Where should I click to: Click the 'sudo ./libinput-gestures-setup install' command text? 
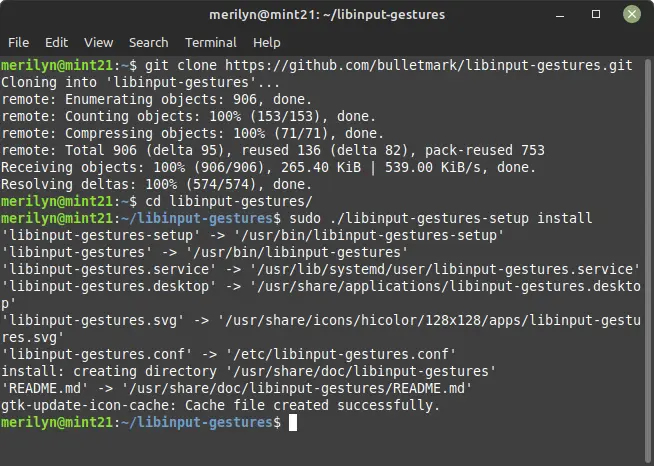[440, 219]
